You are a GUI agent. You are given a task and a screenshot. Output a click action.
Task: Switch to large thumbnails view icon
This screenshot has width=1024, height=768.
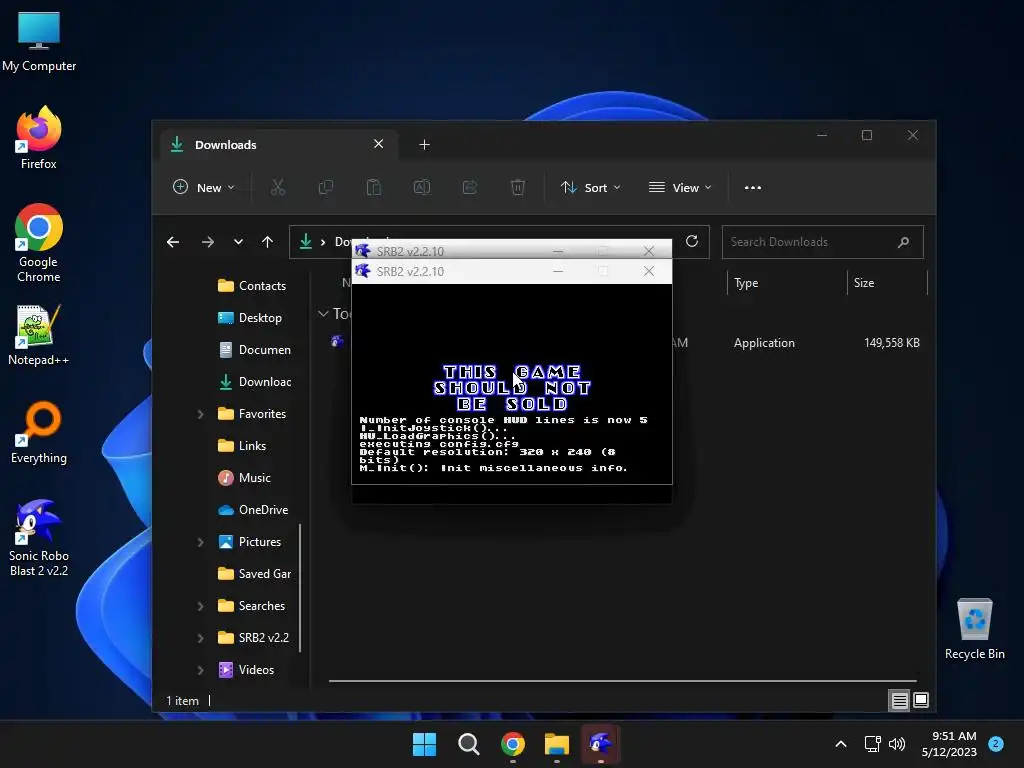coord(921,701)
